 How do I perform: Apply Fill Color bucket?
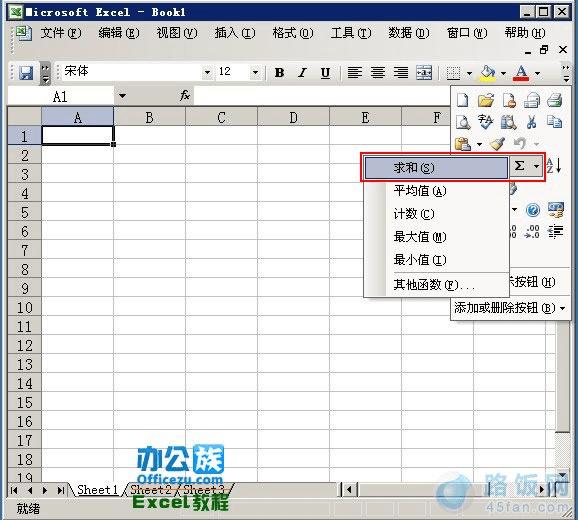488,73
